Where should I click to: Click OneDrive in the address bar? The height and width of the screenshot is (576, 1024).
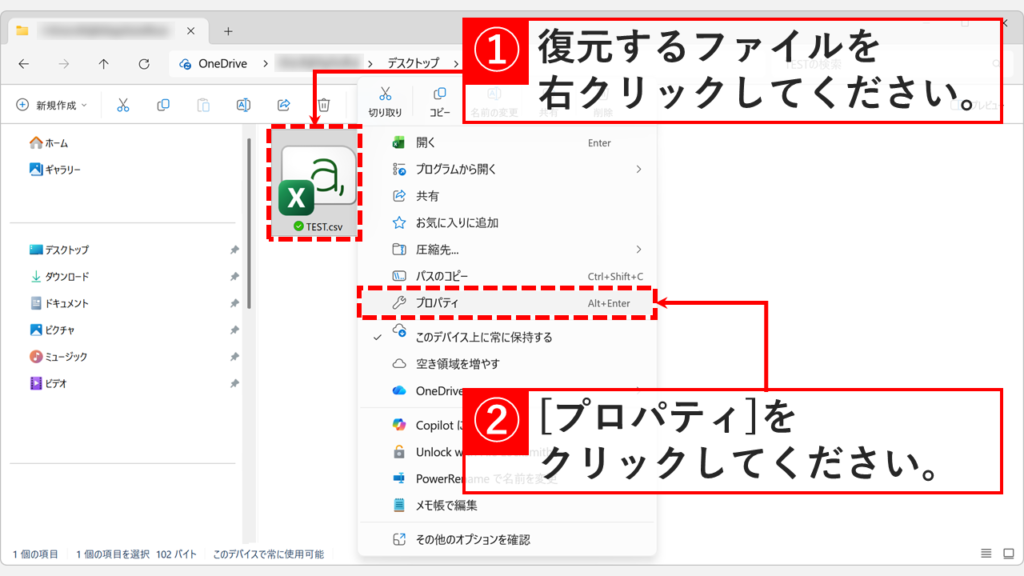pos(222,63)
